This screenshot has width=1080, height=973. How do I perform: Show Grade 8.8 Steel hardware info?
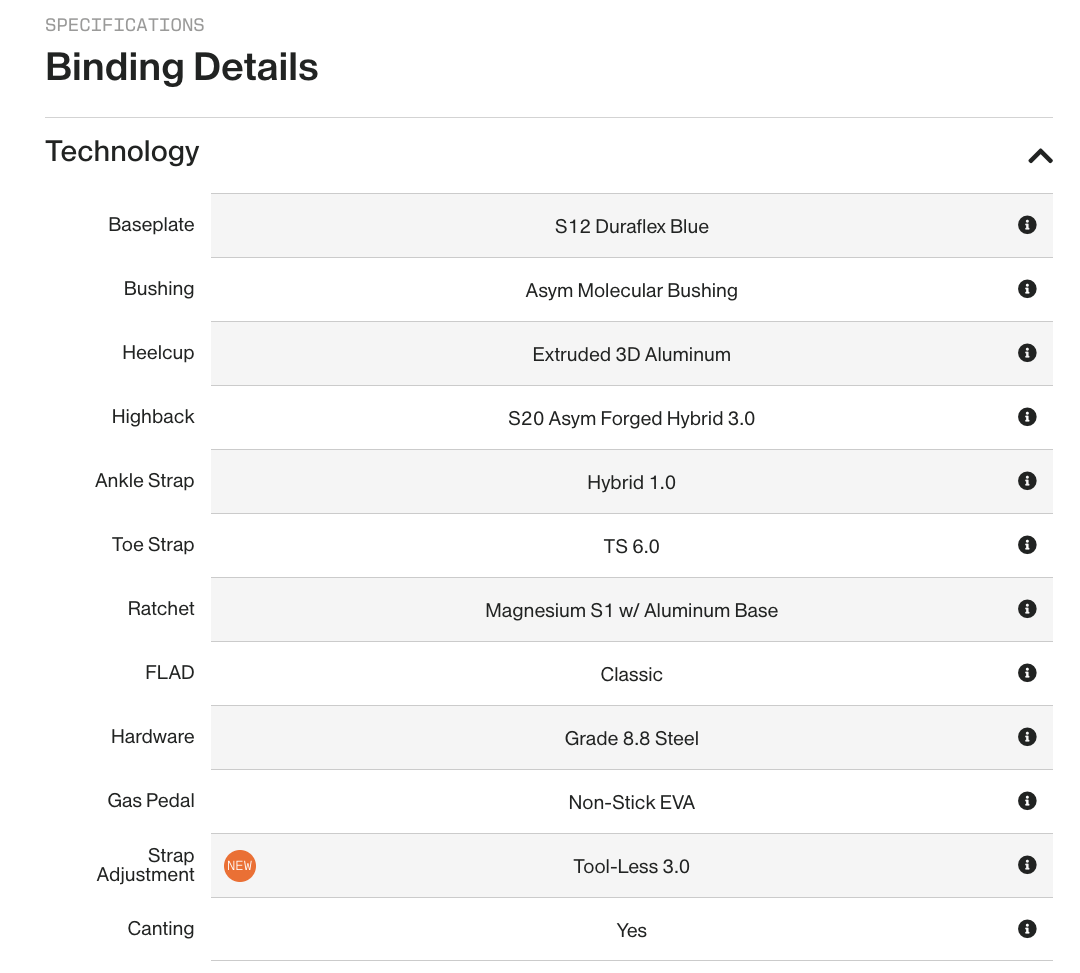pos(1026,737)
